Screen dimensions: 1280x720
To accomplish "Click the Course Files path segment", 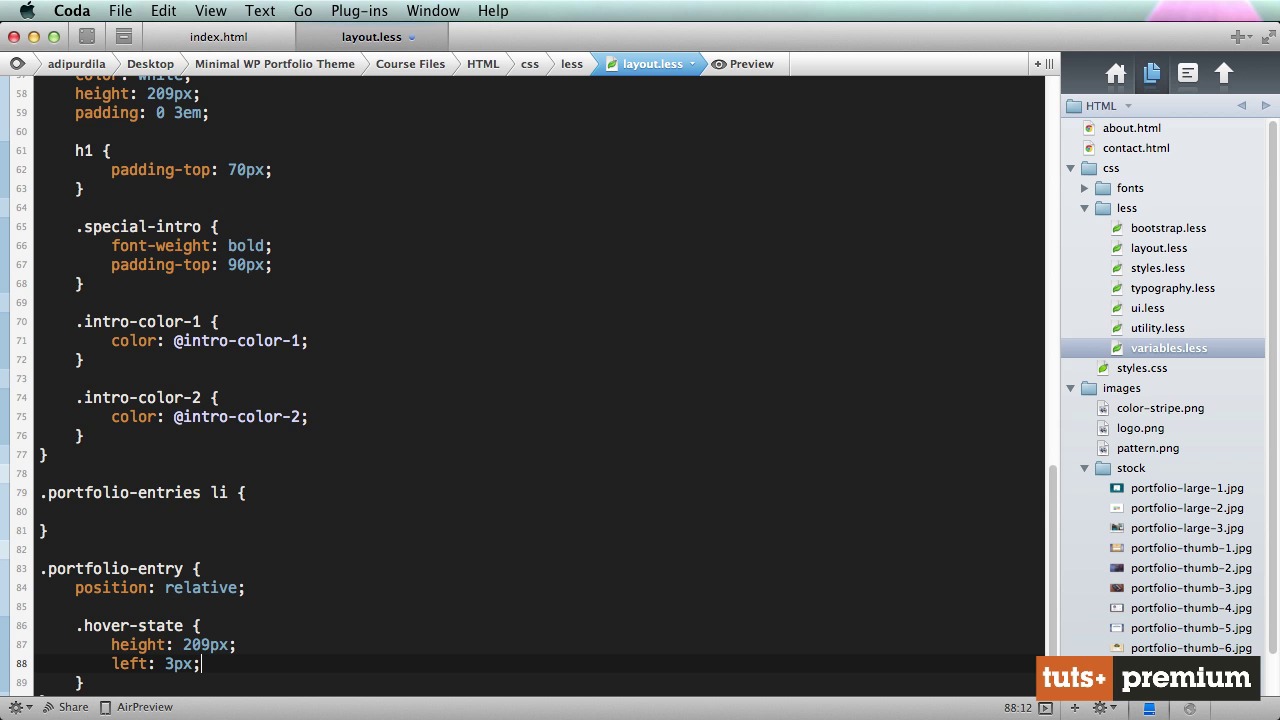I will (x=410, y=64).
